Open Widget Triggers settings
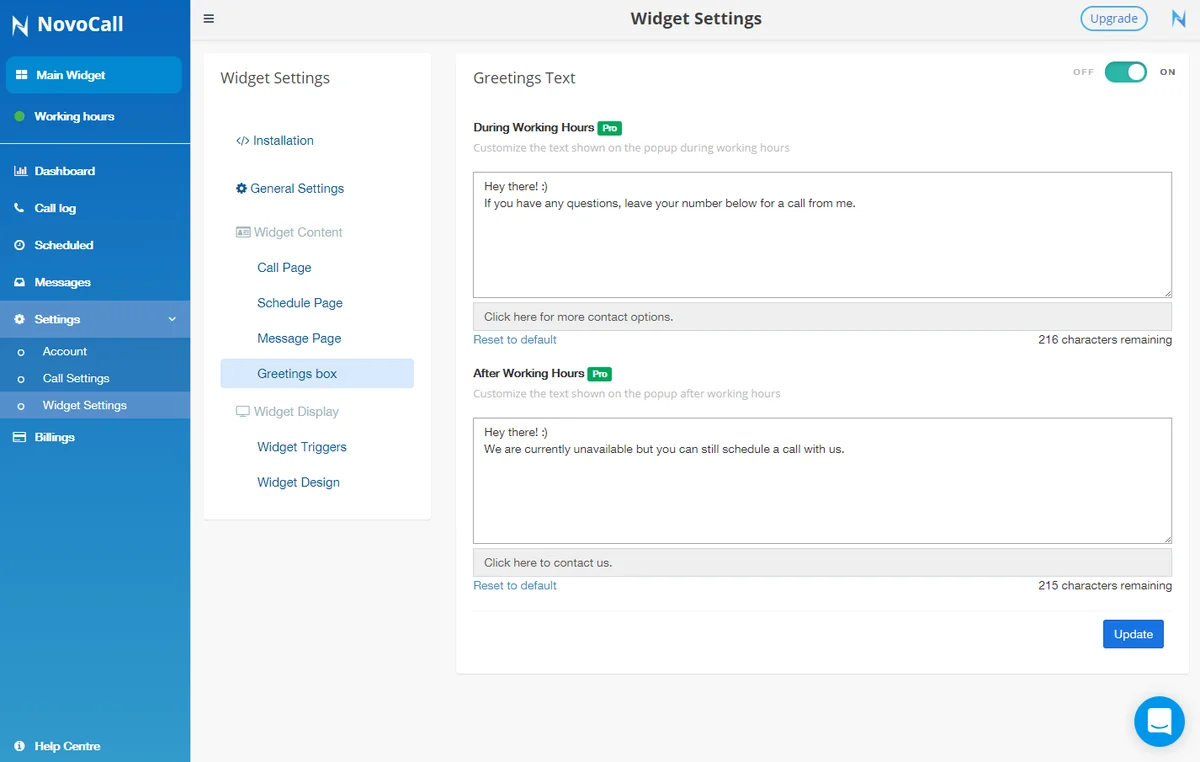This screenshot has height=762, width=1200. coord(302,447)
